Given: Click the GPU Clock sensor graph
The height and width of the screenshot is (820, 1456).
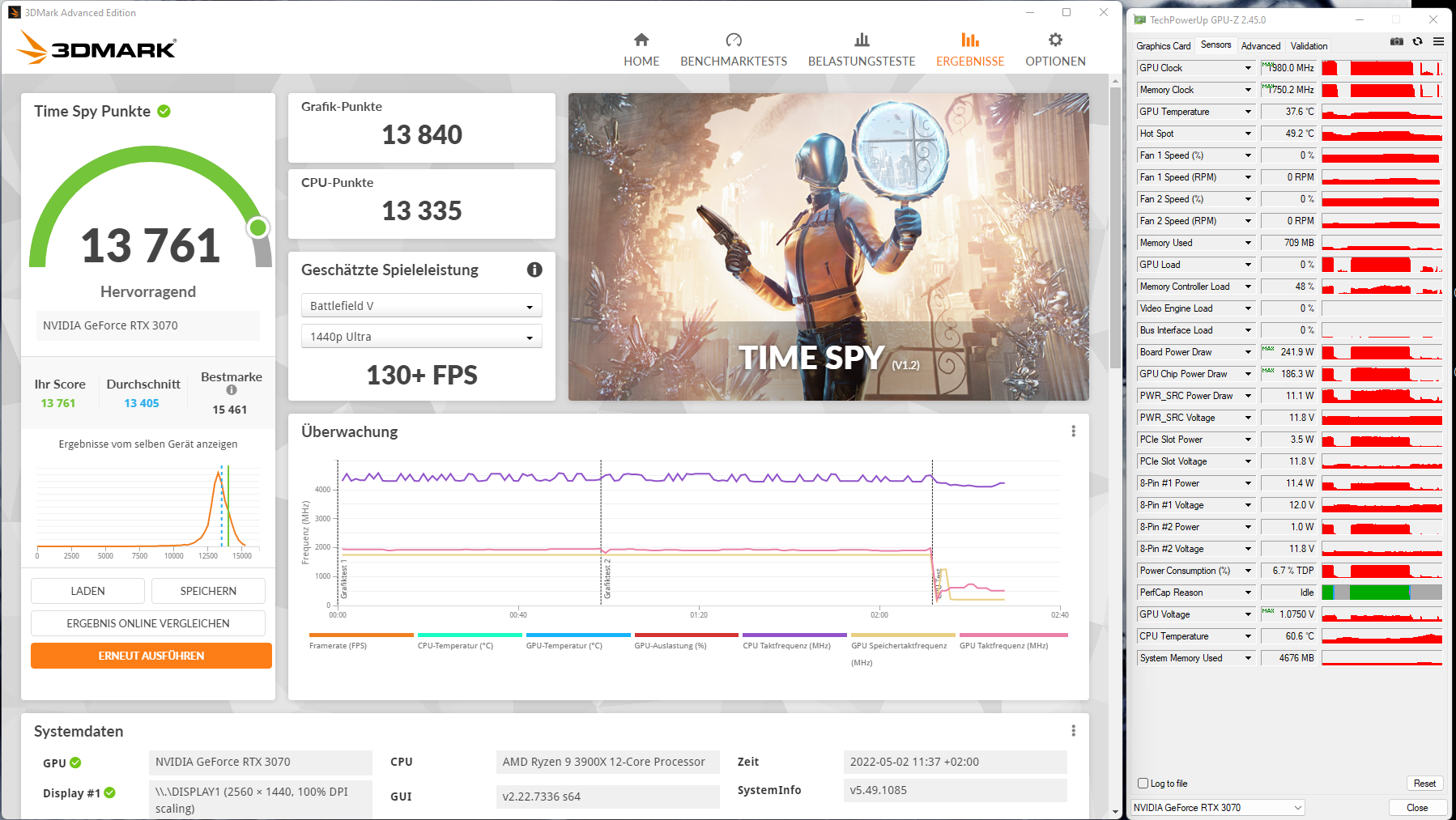Looking at the screenshot, I should [x=1382, y=68].
